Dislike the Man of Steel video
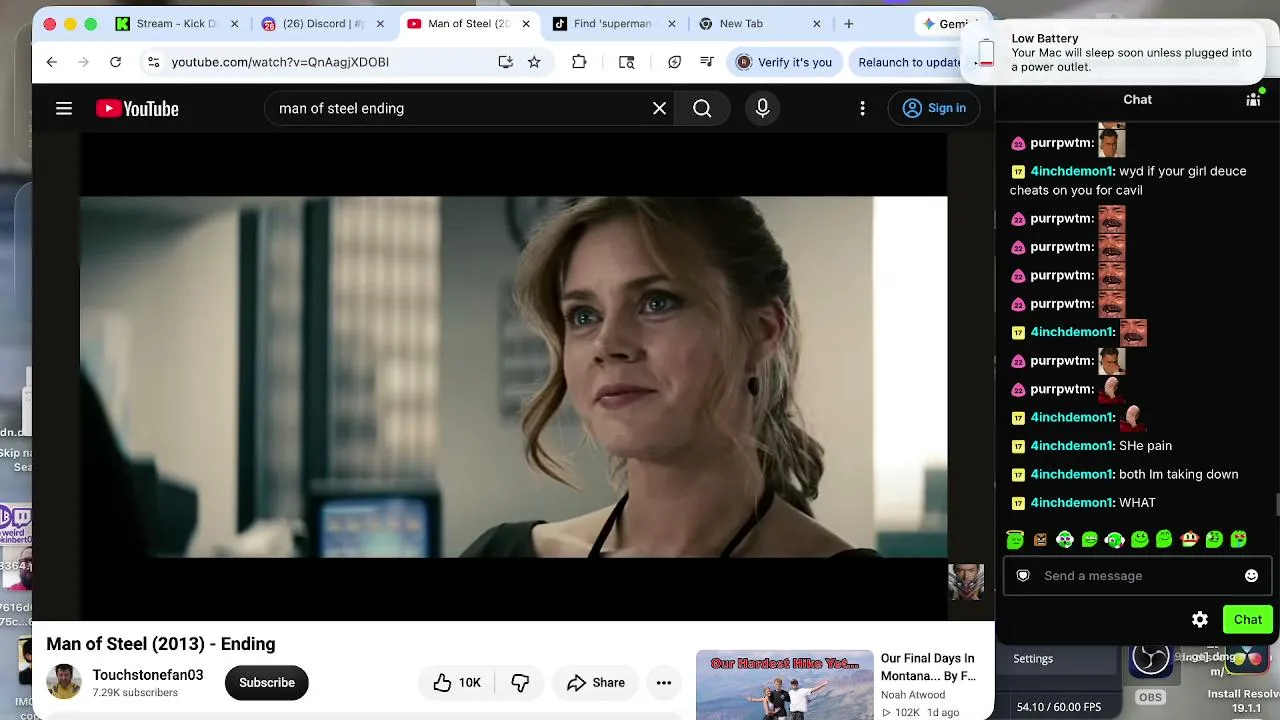1280x720 pixels. [520, 683]
